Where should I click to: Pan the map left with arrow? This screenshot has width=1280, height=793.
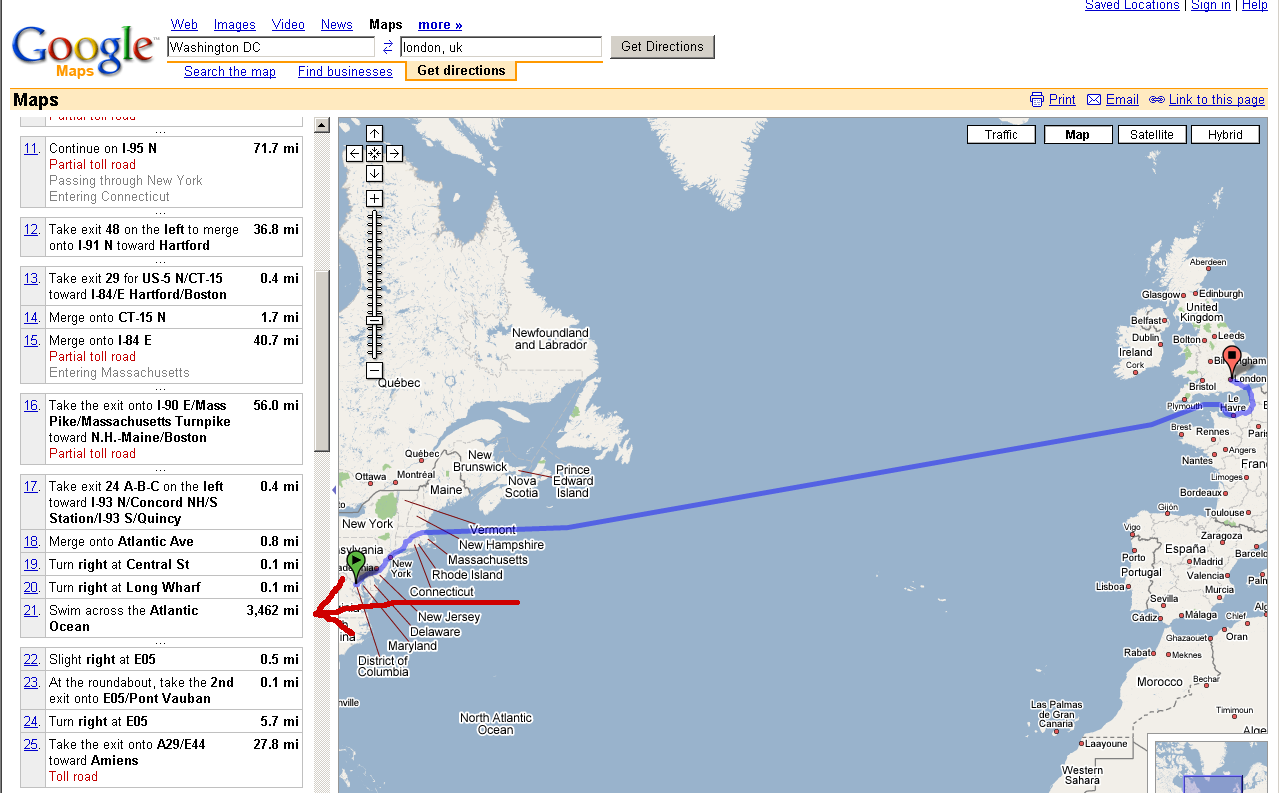(x=355, y=153)
